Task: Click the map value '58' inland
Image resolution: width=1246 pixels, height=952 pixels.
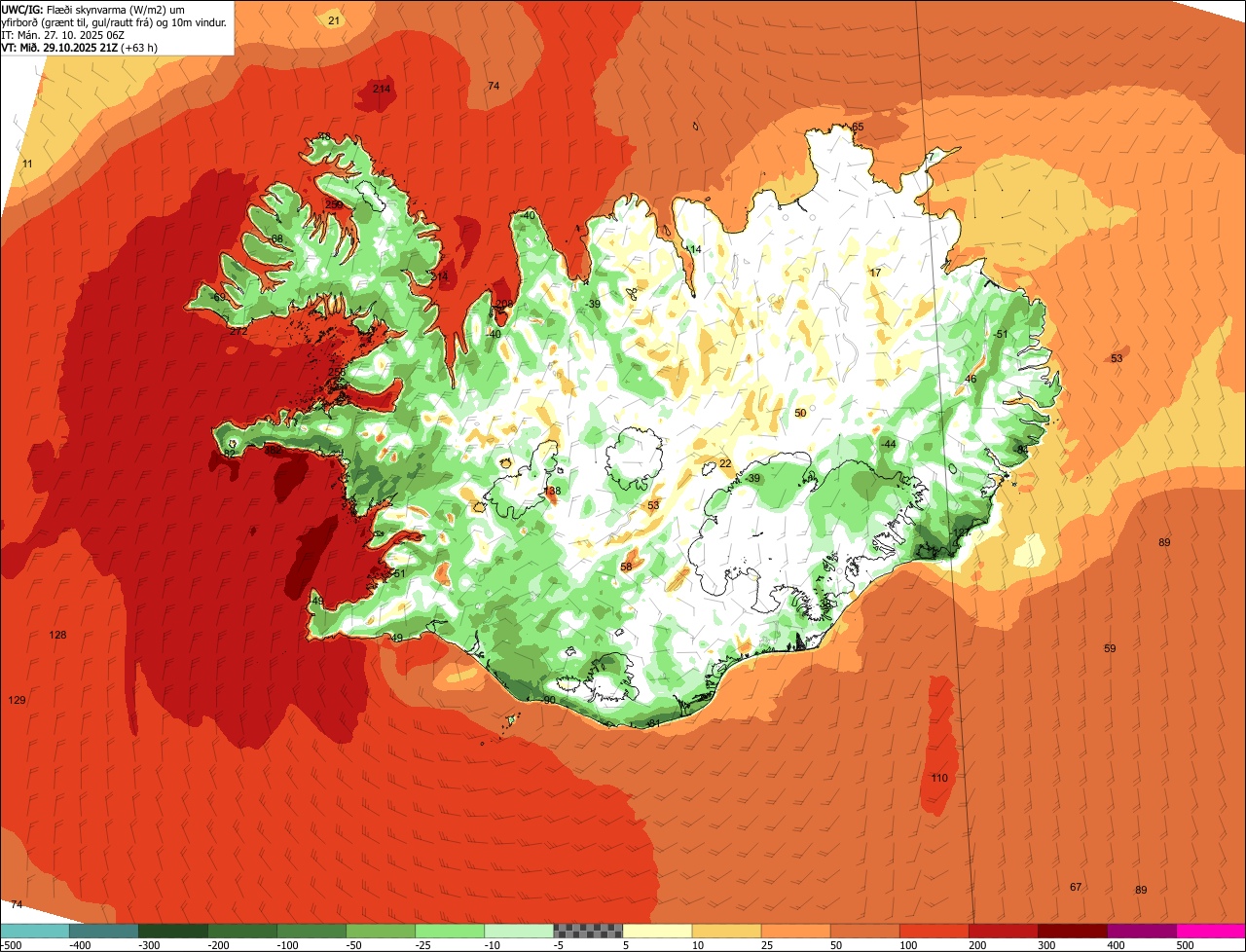Action: 626,567
